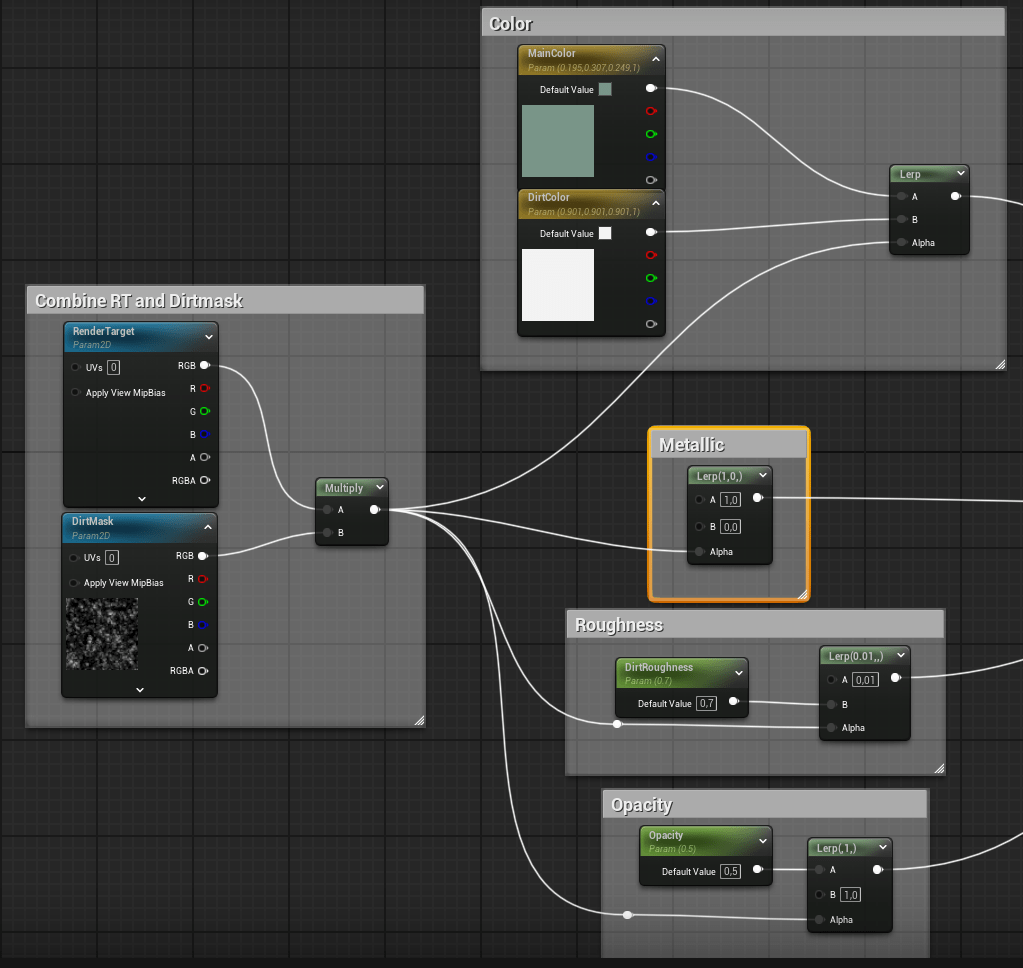Image resolution: width=1023 pixels, height=968 pixels.
Task: Click the RGBA output pin on RenderTarget node
Action: pyautogui.click(x=204, y=480)
